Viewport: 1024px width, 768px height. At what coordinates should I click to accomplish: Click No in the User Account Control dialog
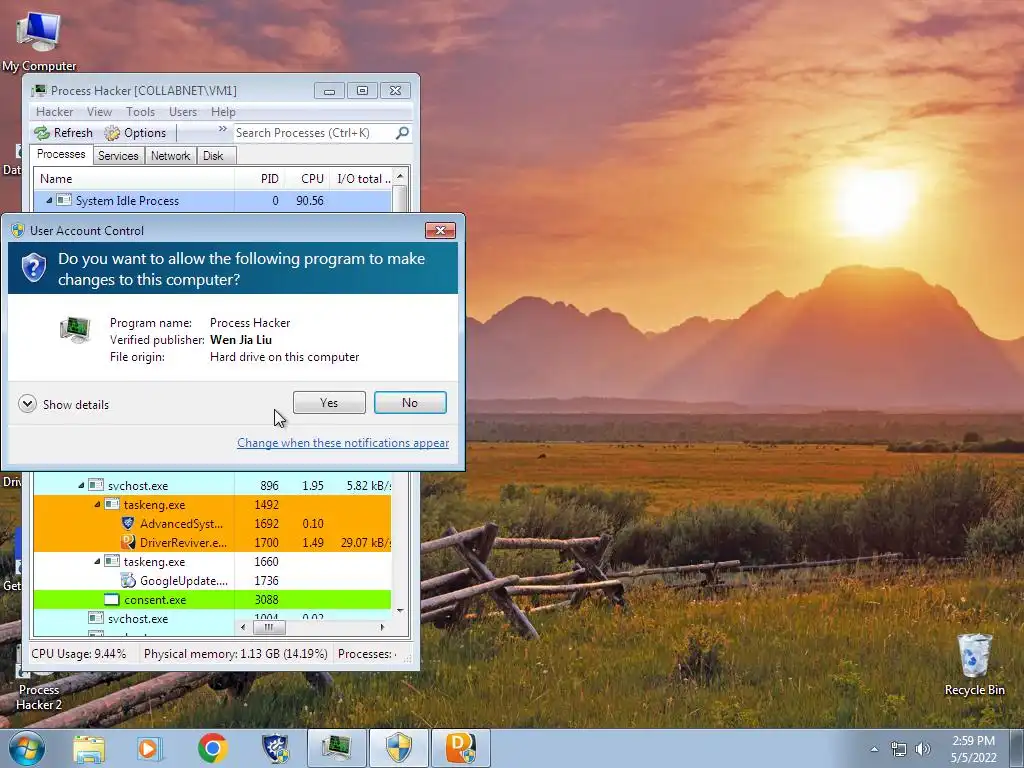pos(410,403)
